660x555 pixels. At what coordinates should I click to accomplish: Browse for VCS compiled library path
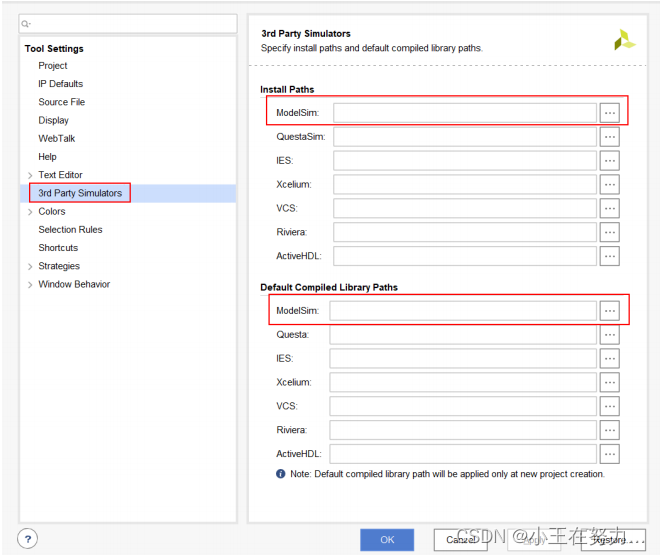(609, 406)
